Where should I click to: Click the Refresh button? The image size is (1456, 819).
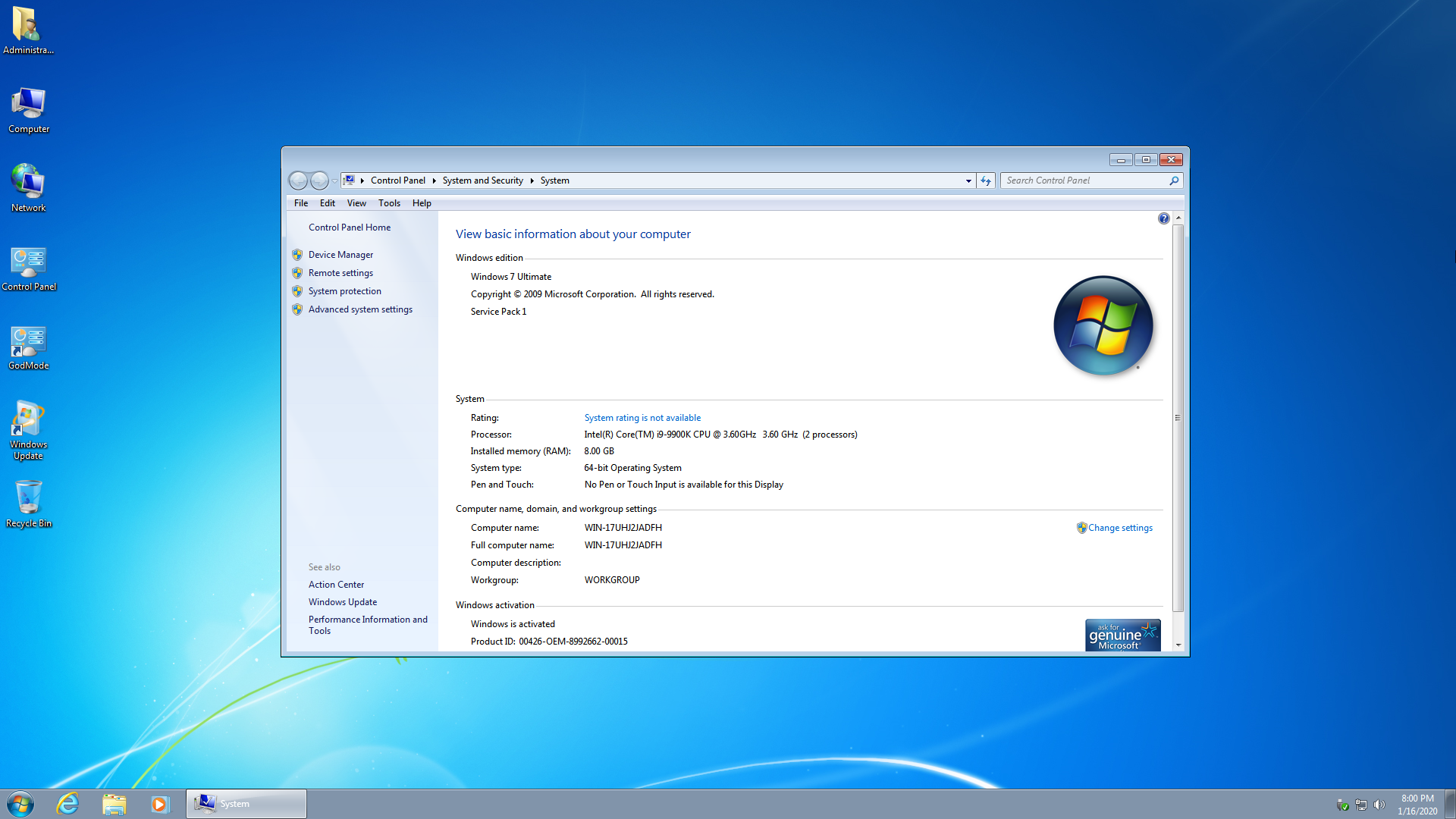click(986, 180)
